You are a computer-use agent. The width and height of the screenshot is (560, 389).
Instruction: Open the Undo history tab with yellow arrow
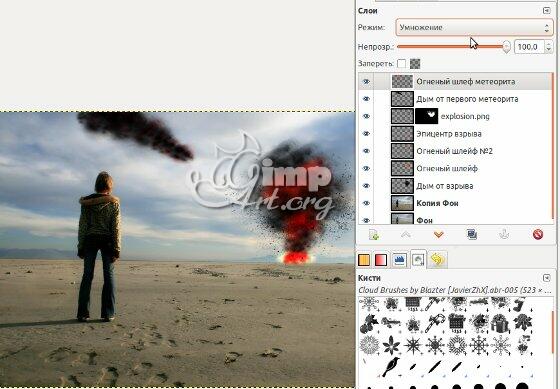tap(438, 260)
